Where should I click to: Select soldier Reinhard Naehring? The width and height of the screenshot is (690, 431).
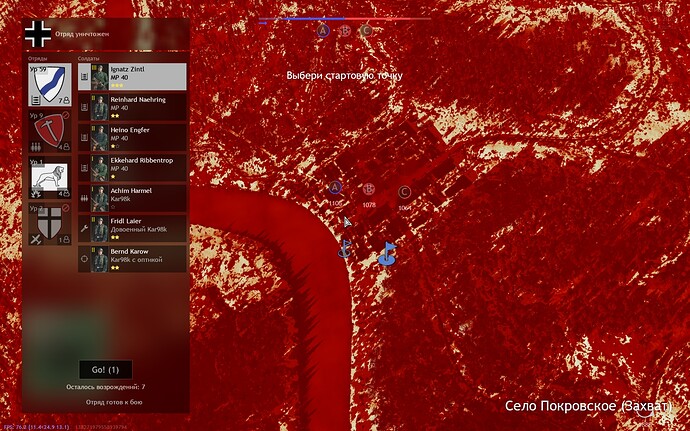click(132, 107)
